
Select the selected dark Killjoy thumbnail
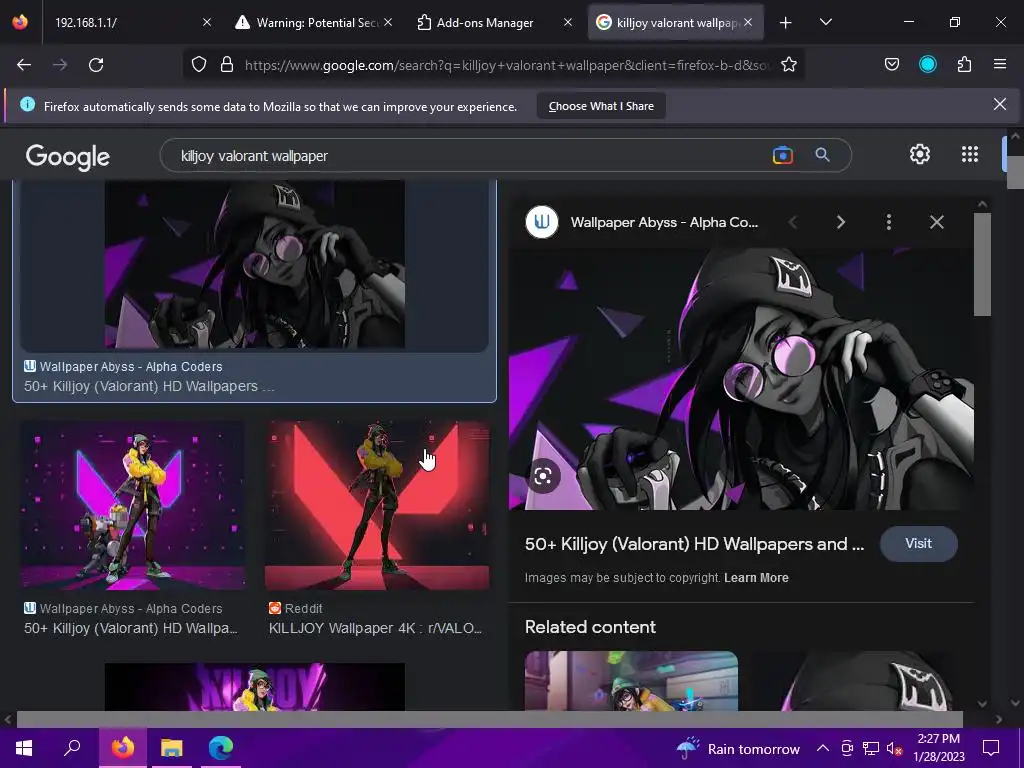255,265
